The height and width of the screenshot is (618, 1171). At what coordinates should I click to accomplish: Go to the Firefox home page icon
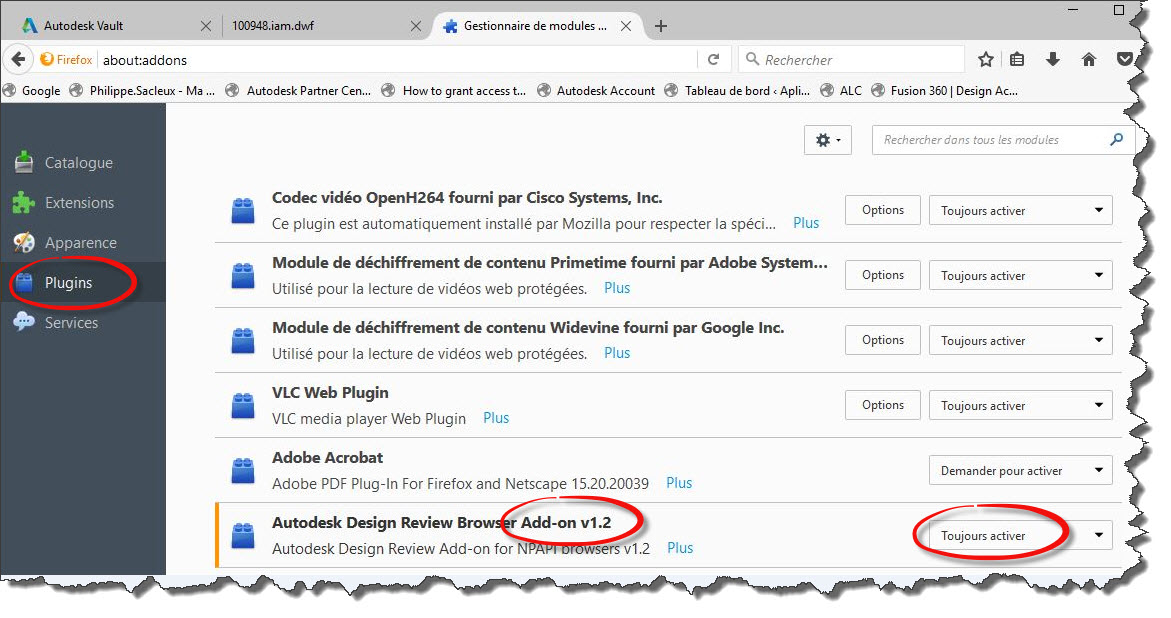coord(1089,60)
